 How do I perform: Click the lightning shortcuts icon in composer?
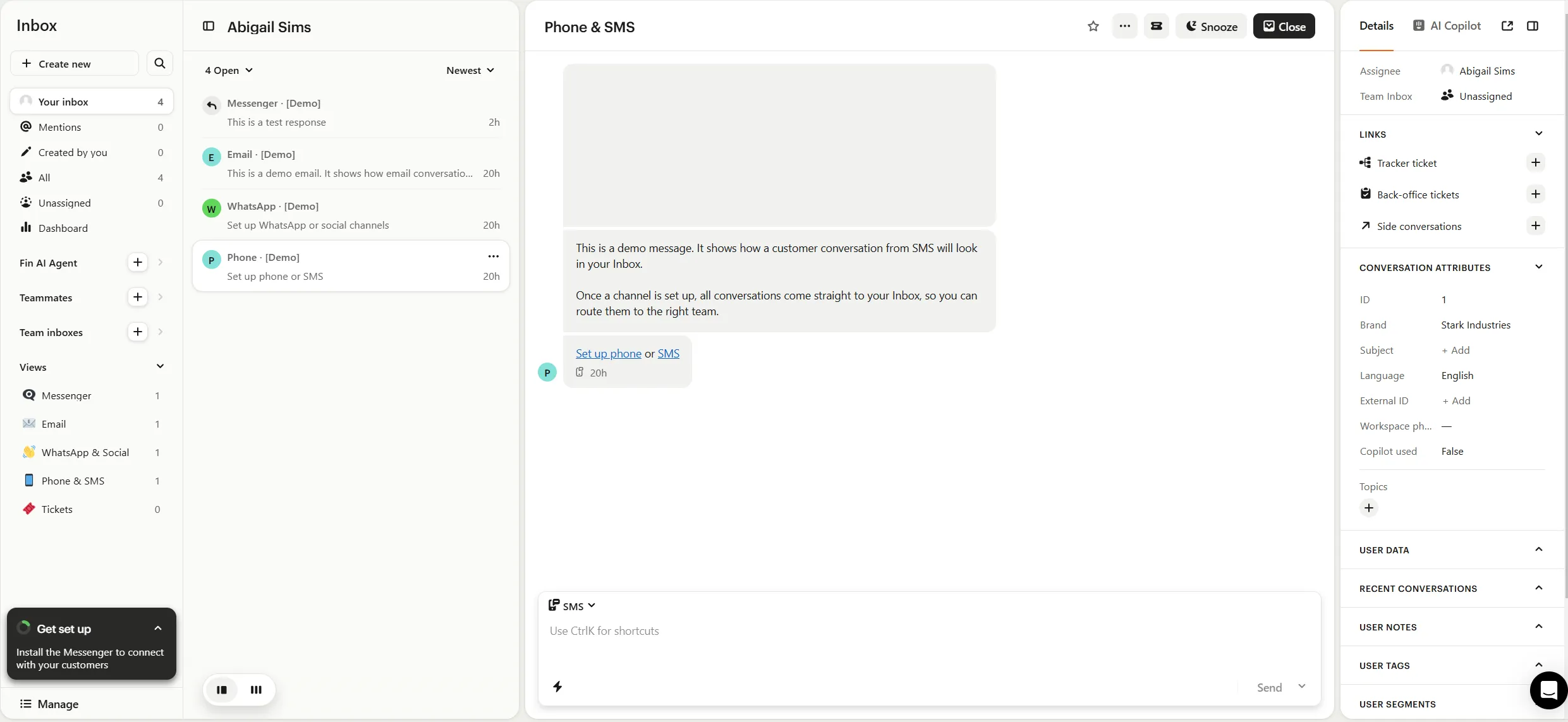pos(557,687)
